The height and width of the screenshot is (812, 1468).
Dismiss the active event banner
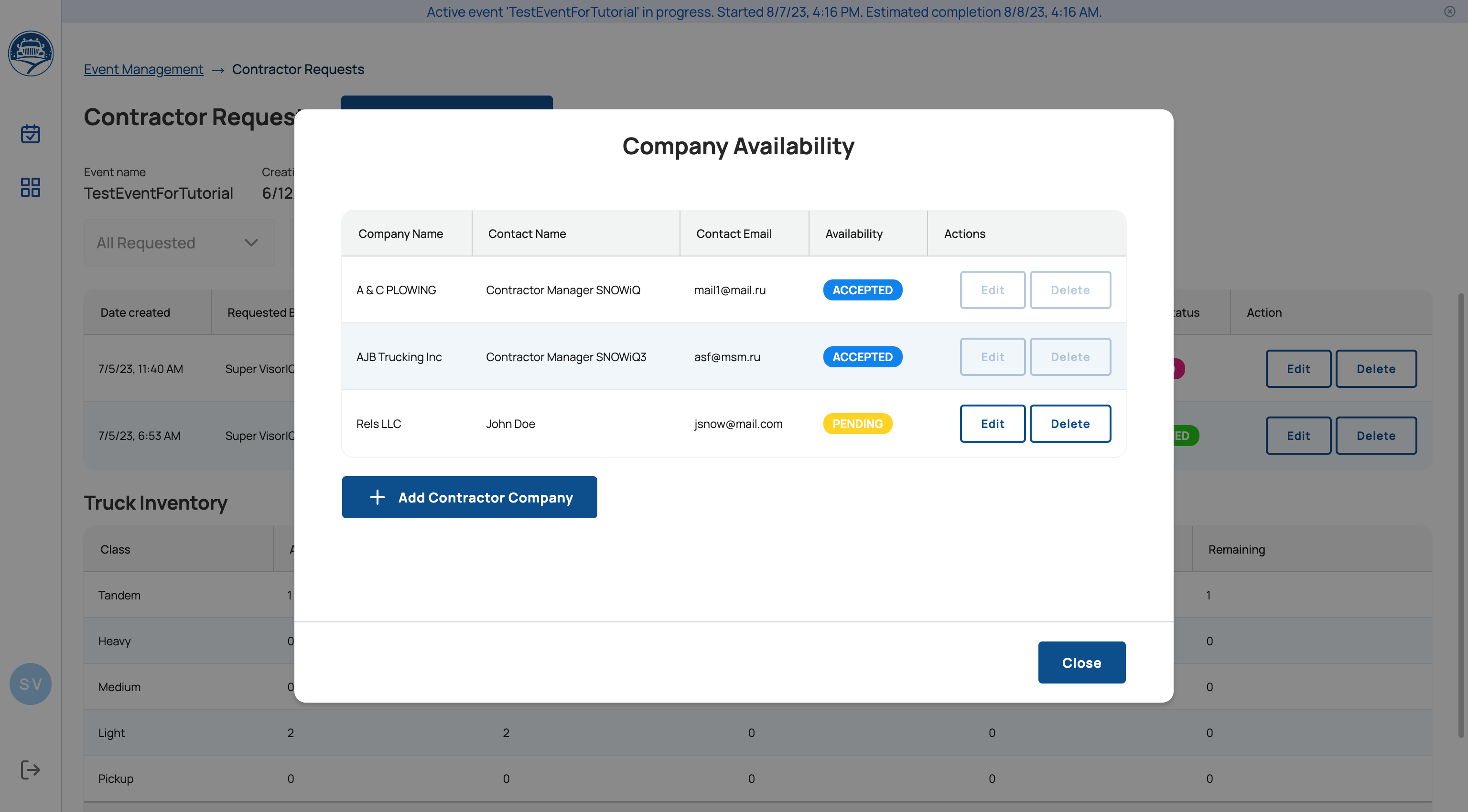click(1450, 11)
